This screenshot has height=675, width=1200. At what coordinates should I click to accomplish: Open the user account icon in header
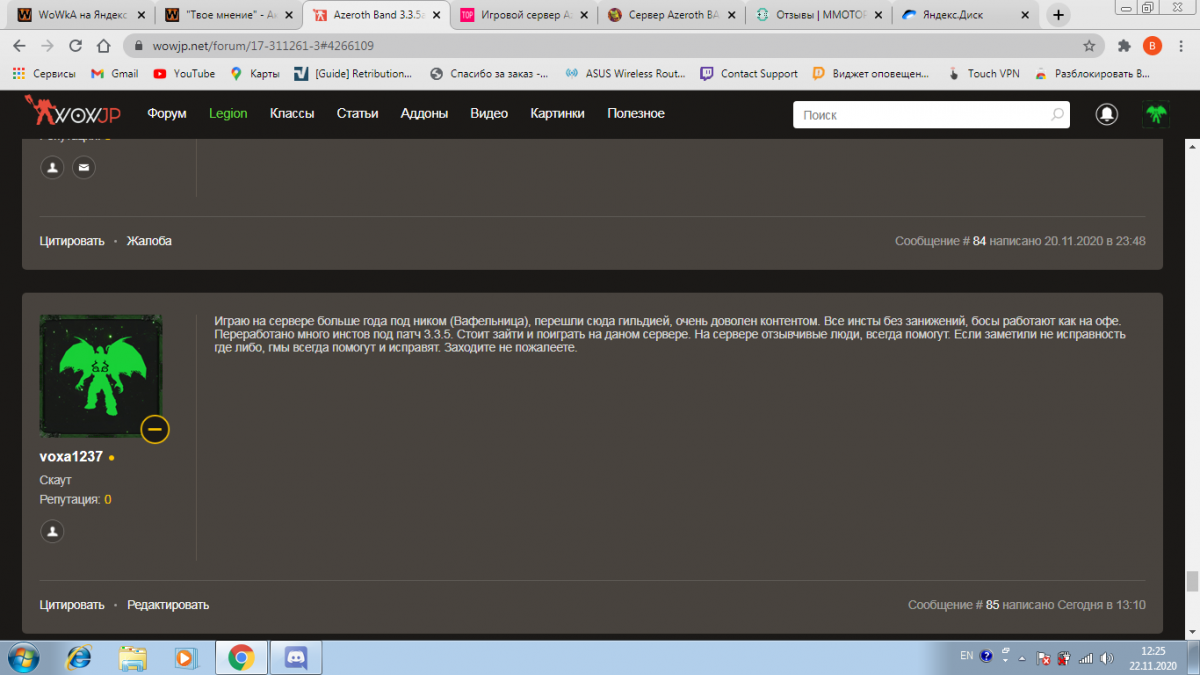click(x=1107, y=115)
